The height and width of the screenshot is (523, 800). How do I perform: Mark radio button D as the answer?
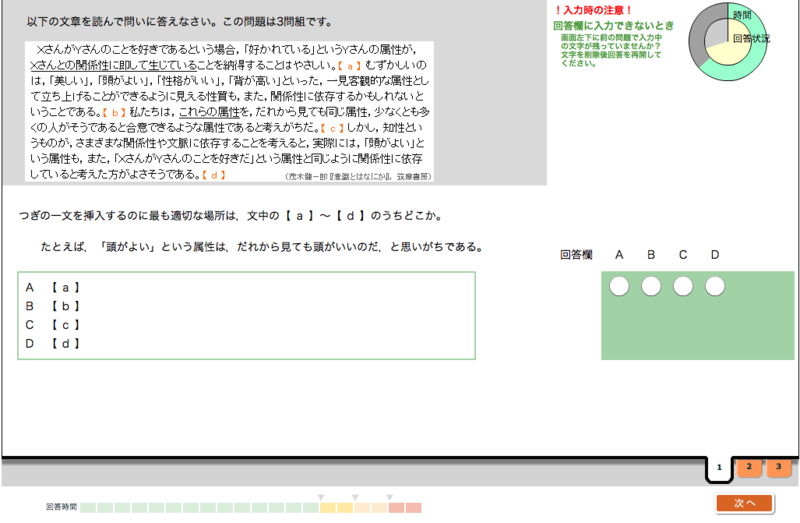714,287
